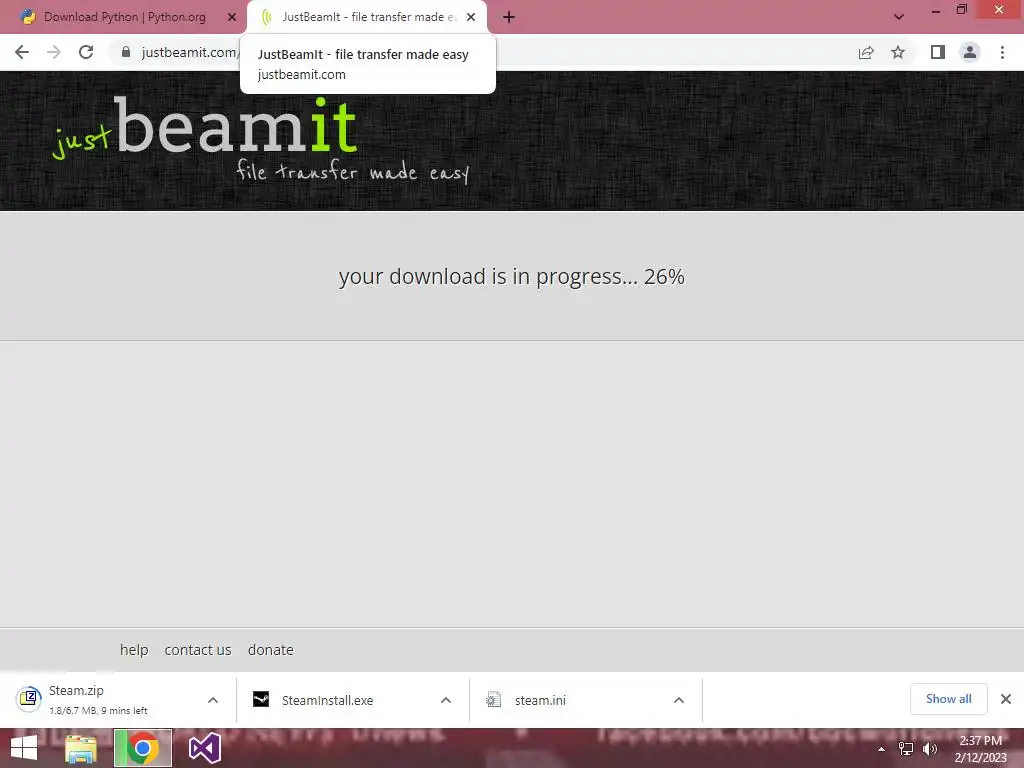1024x768 pixels.
Task: Open the browser side panel
Action: (938, 52)
